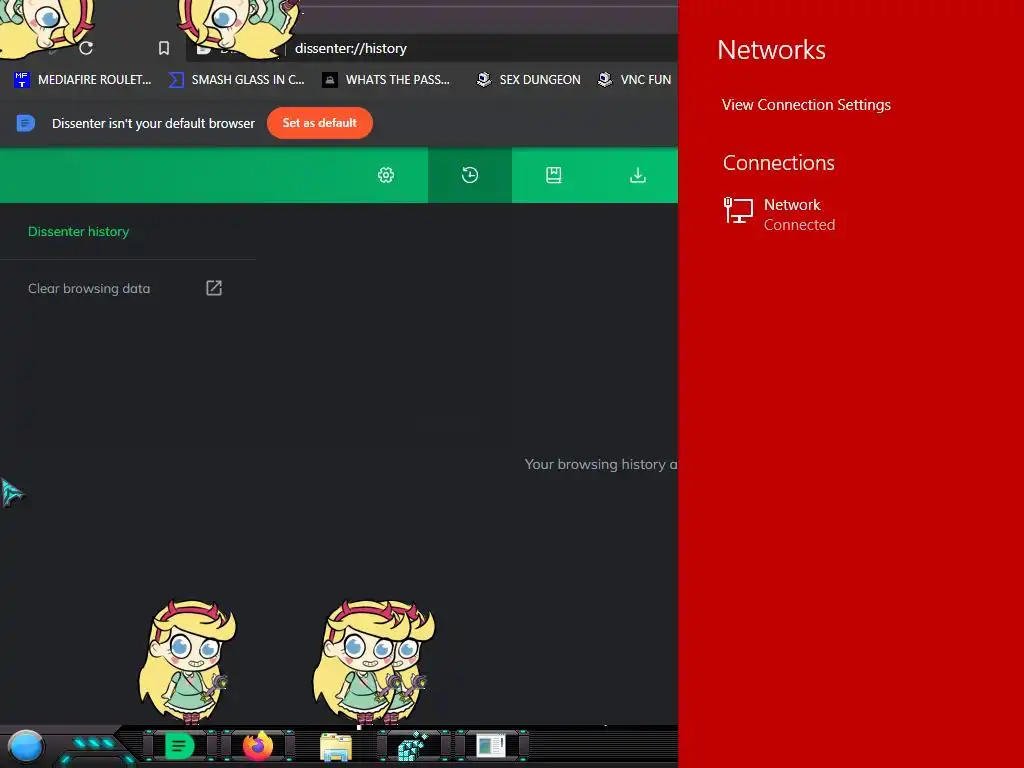Bookmark this page with the bookmark icon
Screen dimensions: 1024x768
[x=164, y=48]
